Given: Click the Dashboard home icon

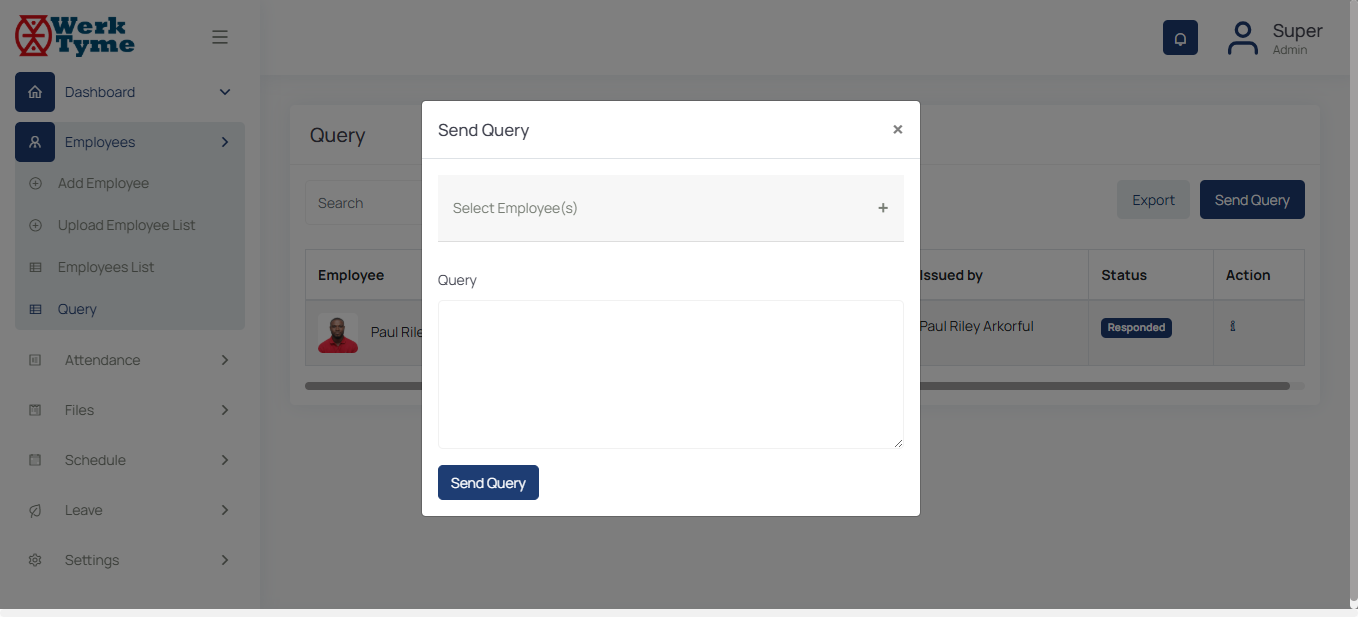Looking at the screenshot, I should point(35,92).
